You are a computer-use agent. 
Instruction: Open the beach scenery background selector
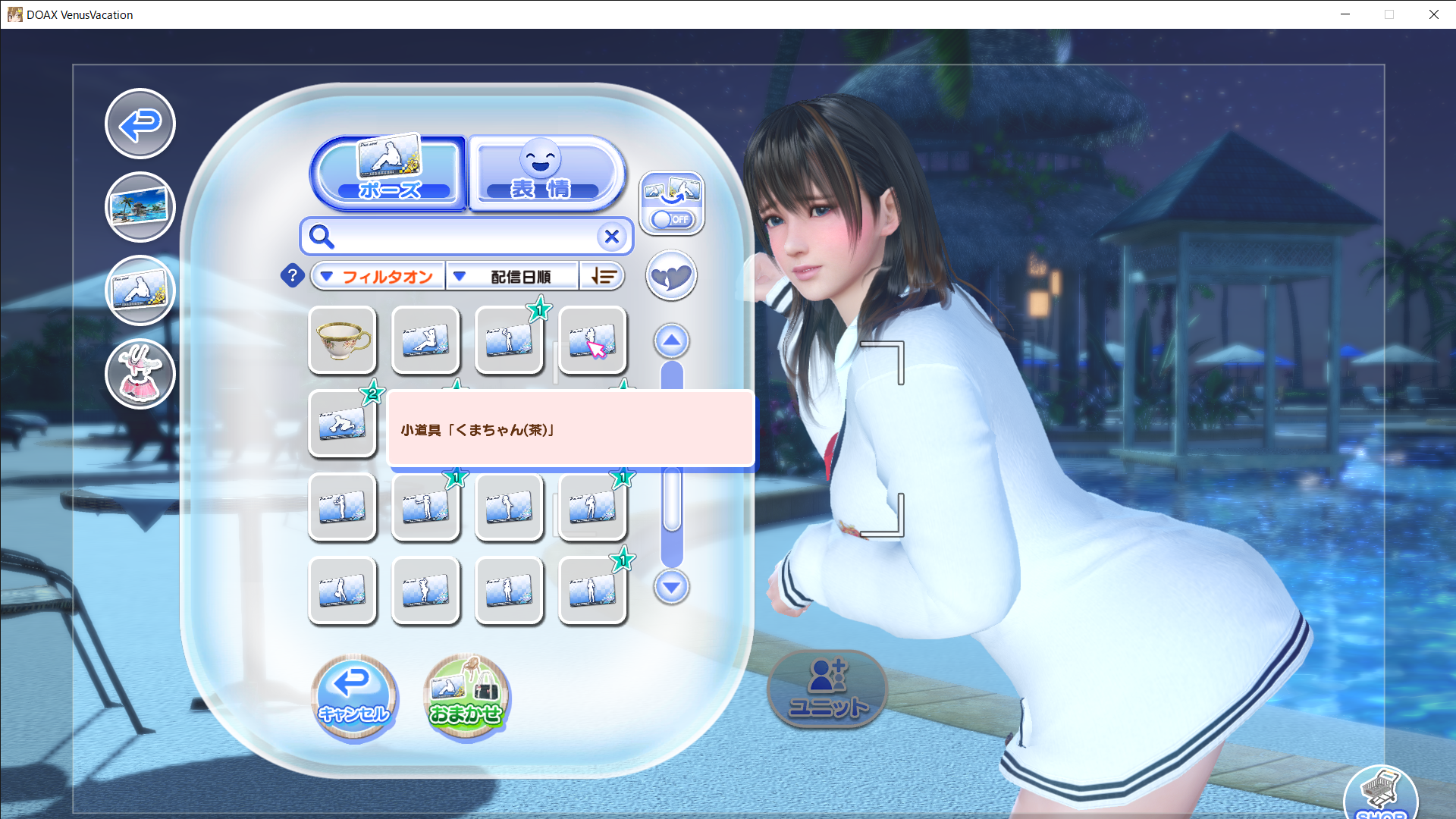[140, 207]
